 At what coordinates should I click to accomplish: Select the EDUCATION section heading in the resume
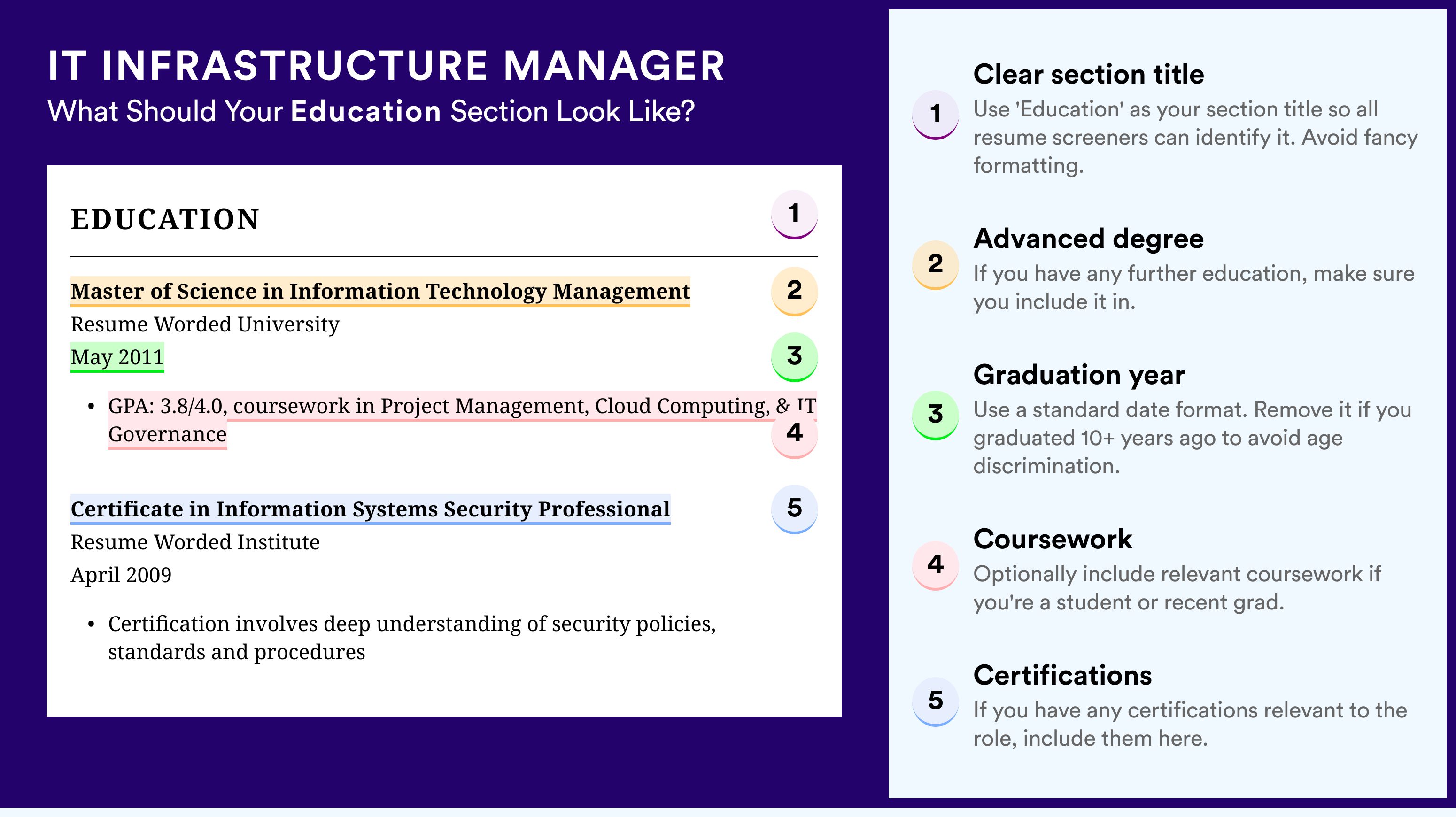point(164,219)
